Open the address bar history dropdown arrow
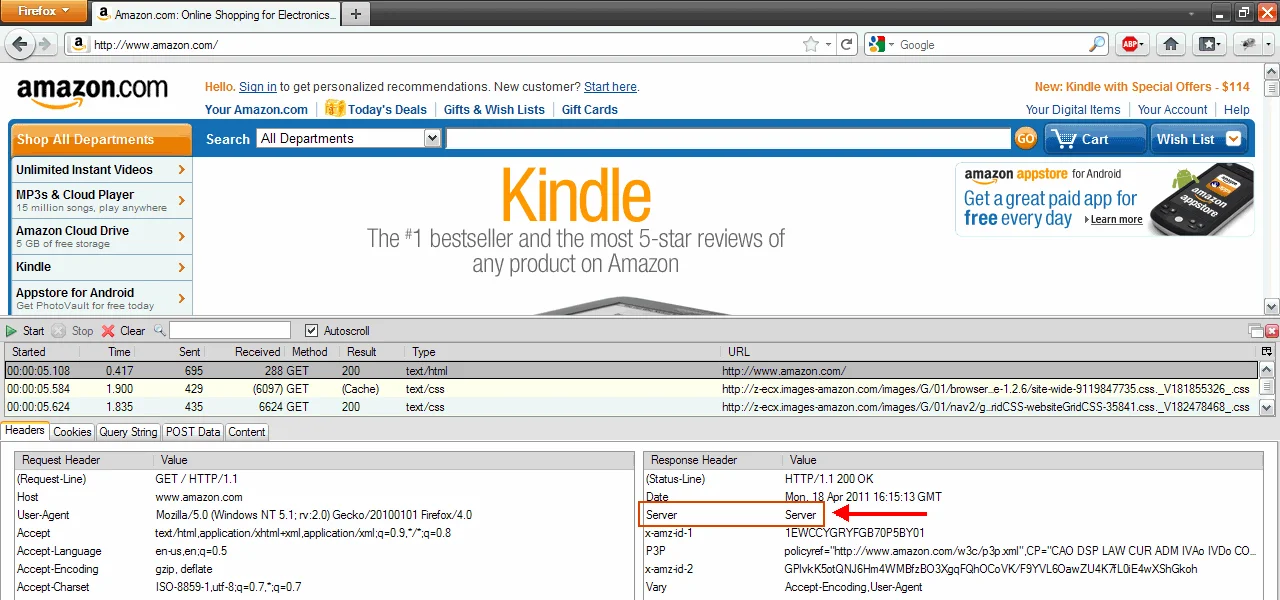 [x=829, y=45]
